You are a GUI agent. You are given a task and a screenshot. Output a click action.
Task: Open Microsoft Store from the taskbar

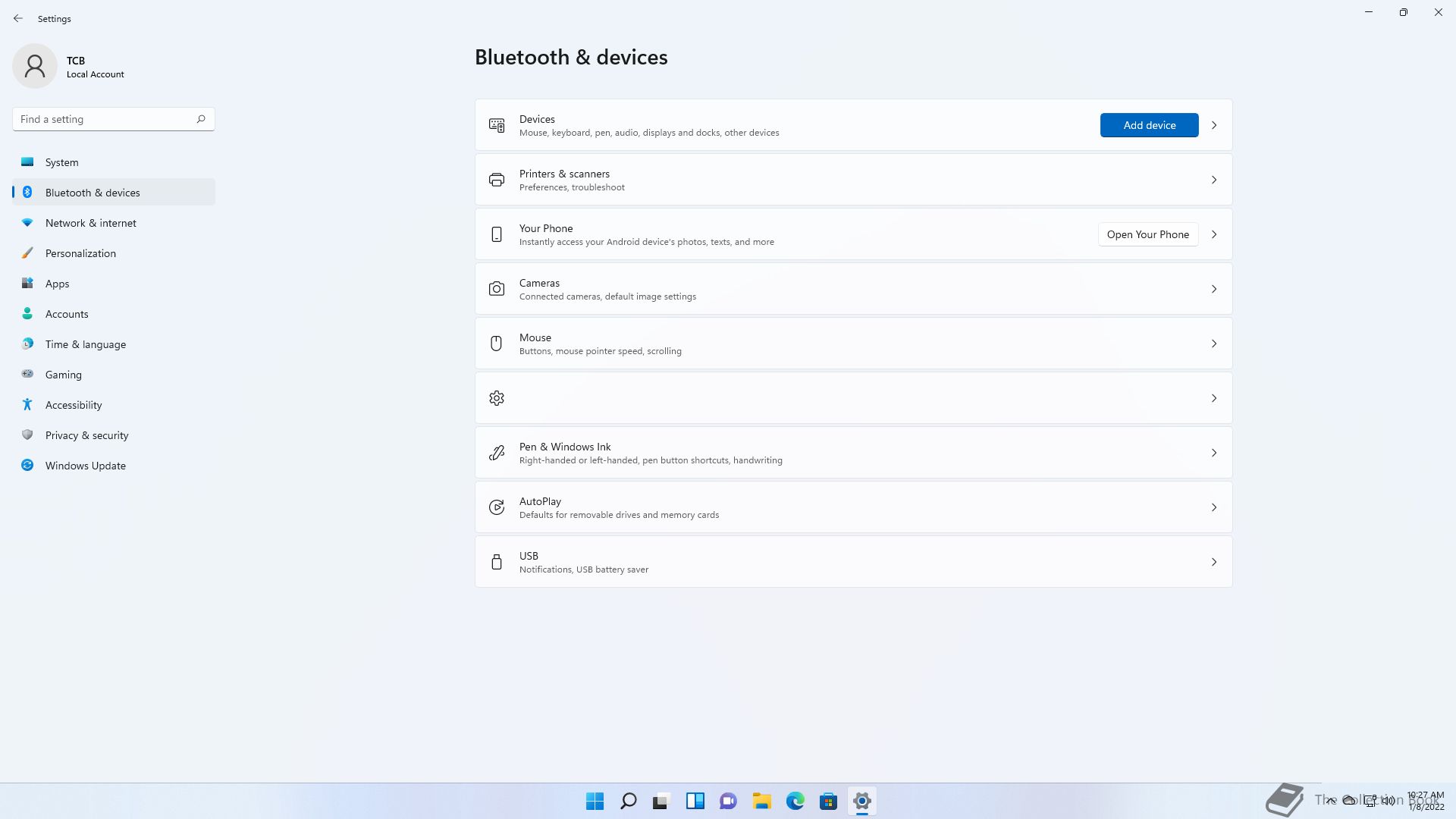pos(829,801)
